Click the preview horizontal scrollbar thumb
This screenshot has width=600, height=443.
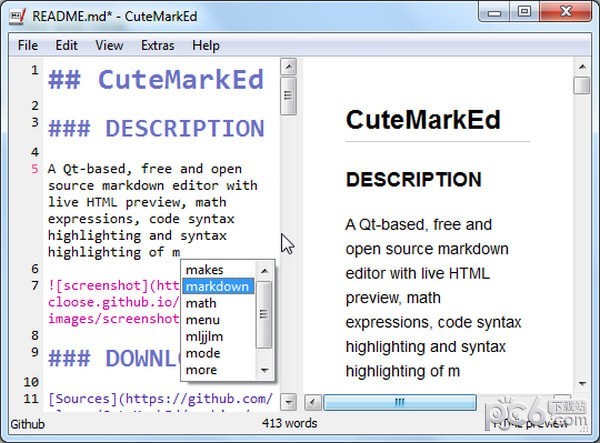point(398,402)
